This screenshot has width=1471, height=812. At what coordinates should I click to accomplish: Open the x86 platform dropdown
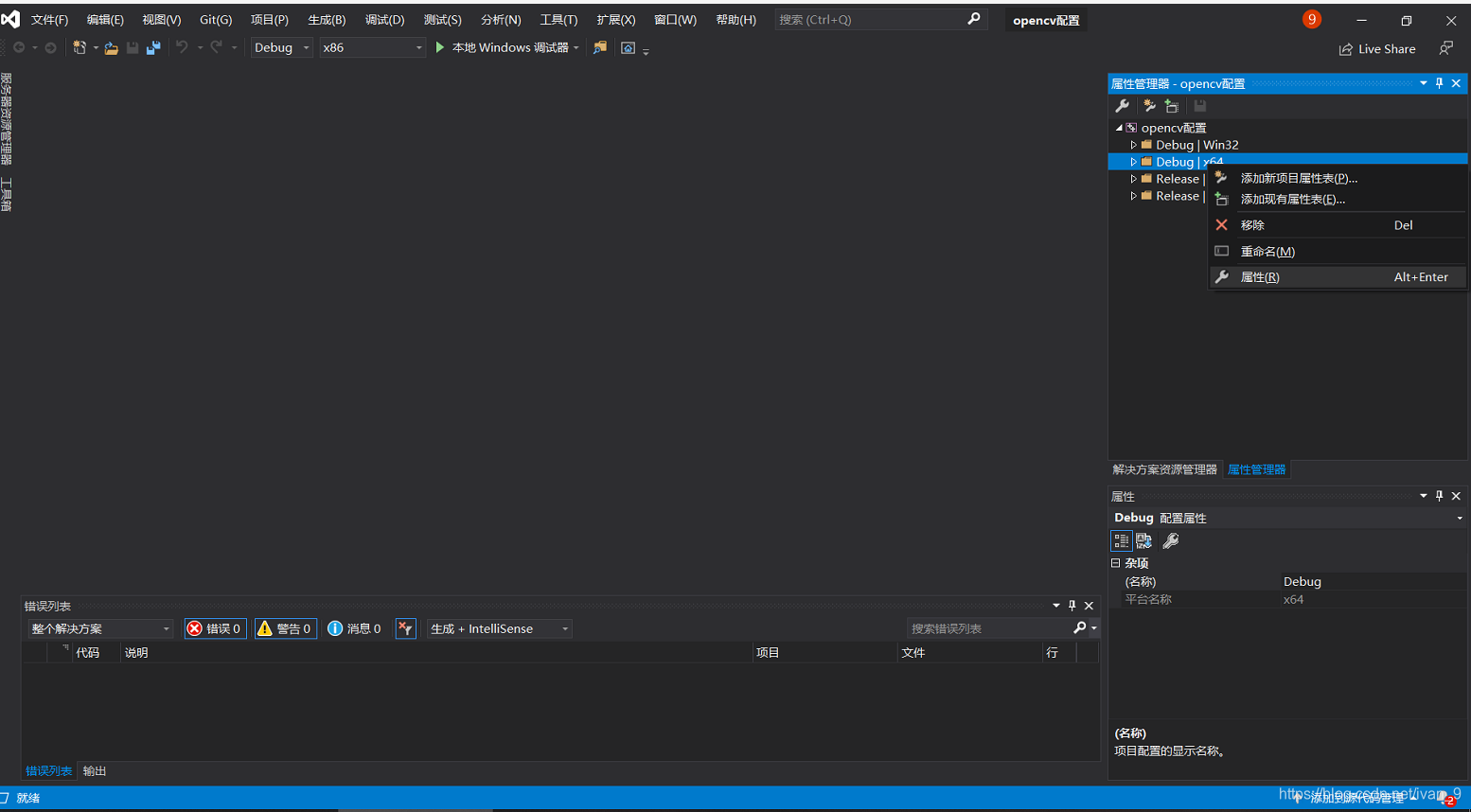coord(372,47)
